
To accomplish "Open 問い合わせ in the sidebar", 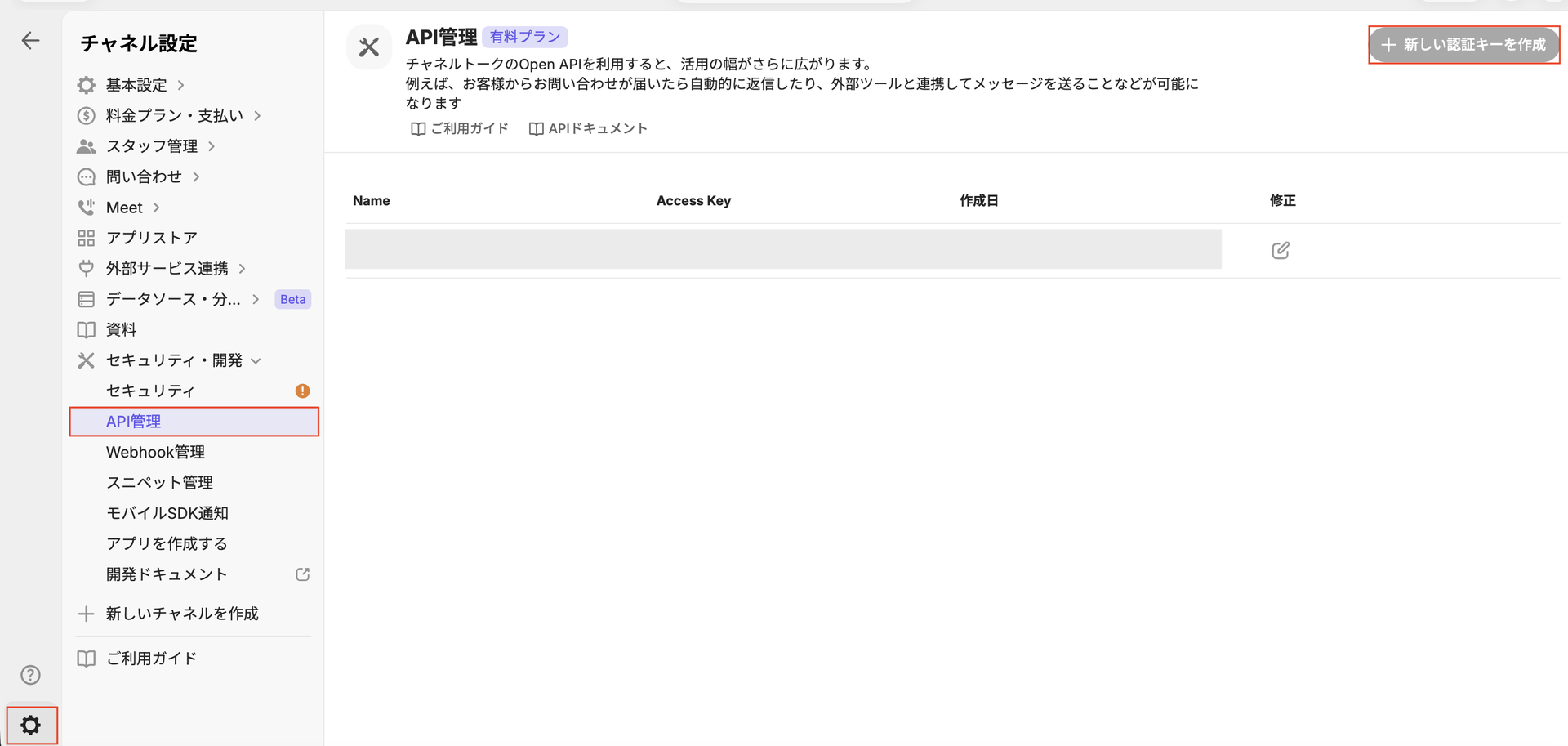I will [144, 176].
